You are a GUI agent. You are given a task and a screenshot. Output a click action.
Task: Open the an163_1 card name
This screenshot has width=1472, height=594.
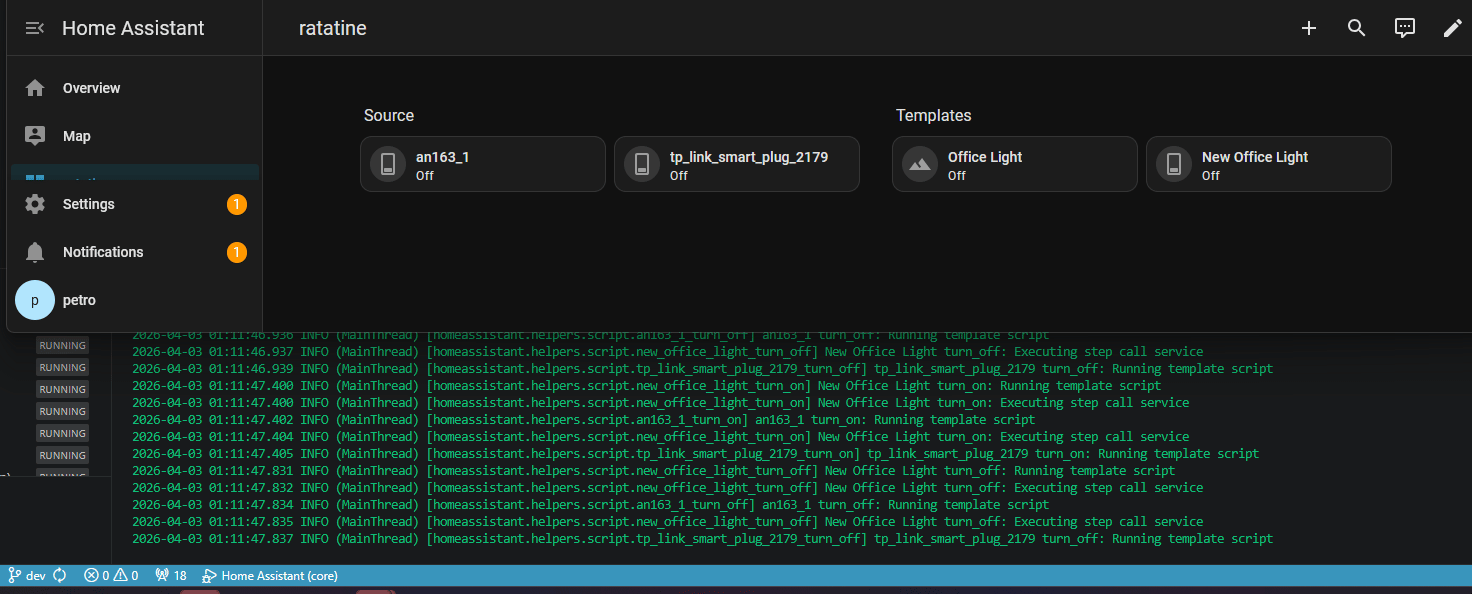(x=442, y=157)
